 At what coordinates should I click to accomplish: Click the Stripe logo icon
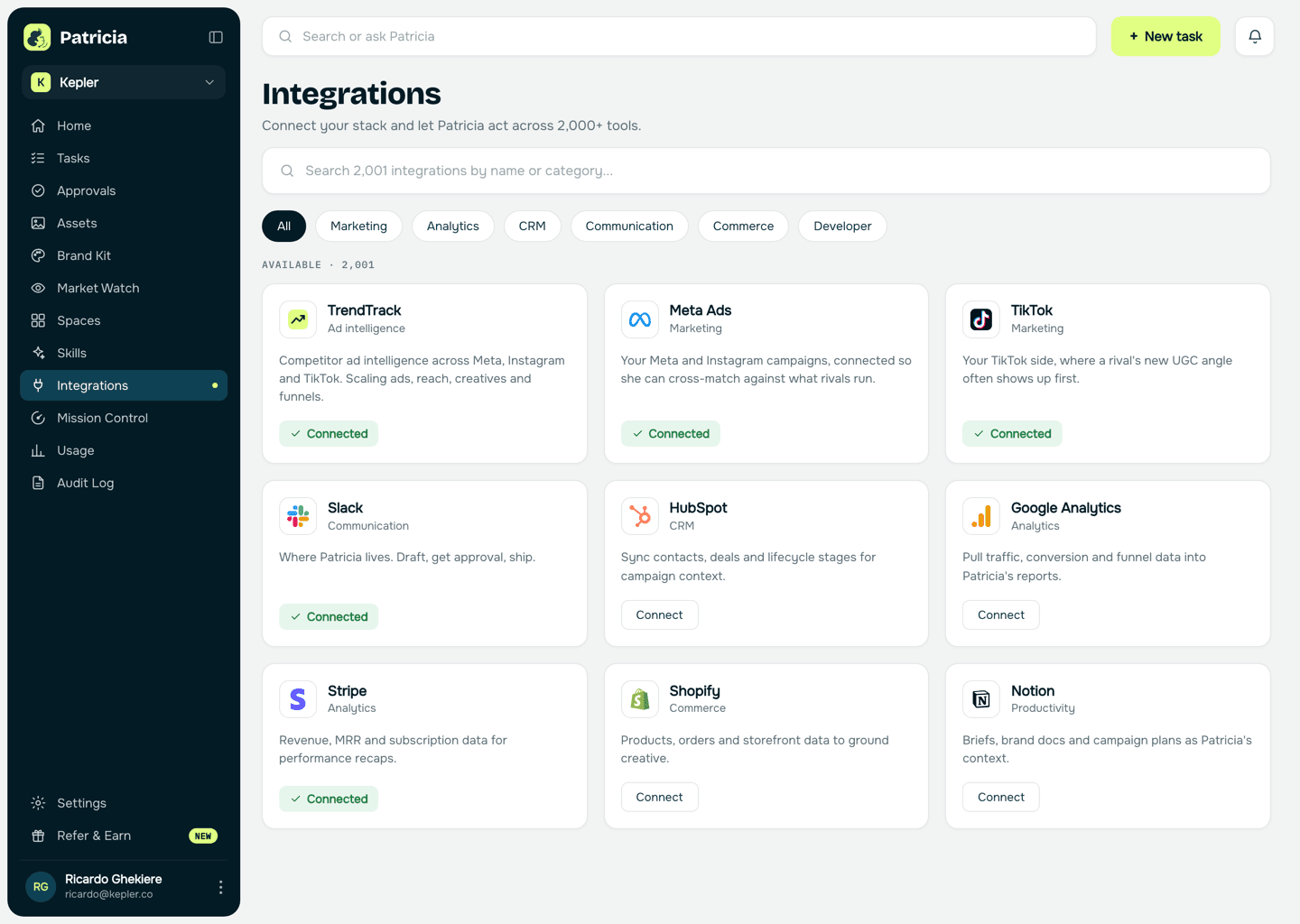(298, 699)
